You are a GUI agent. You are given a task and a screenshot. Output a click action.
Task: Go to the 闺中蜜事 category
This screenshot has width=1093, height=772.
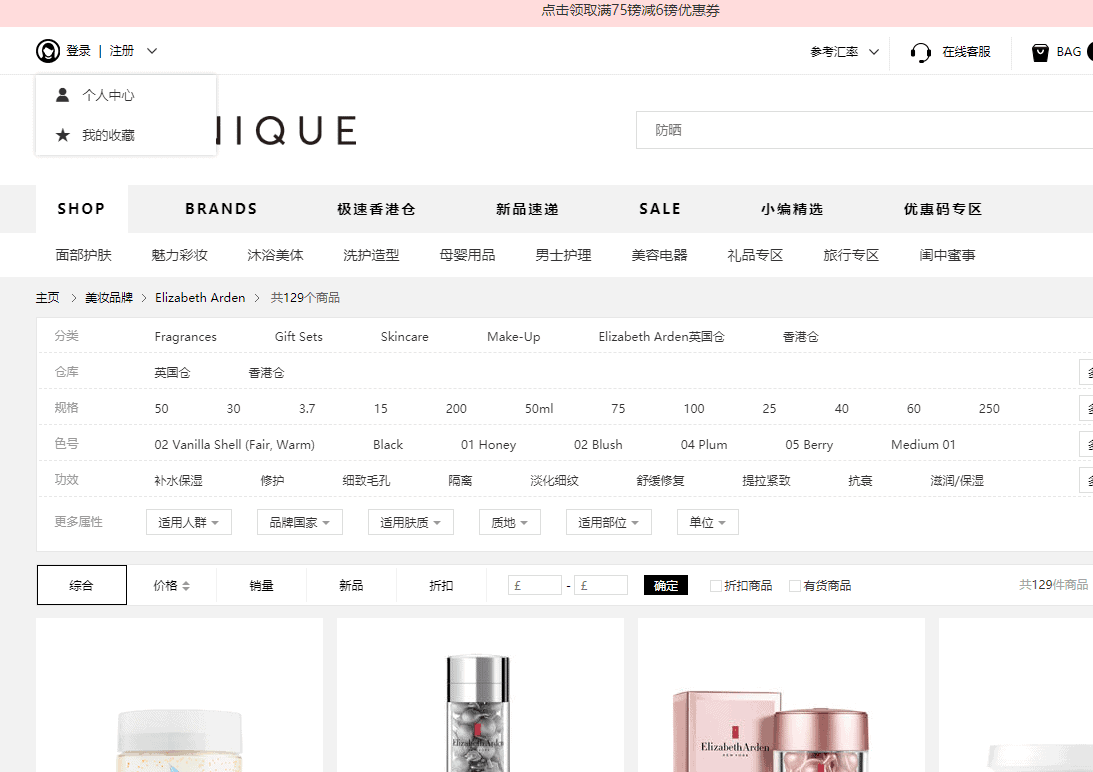947,255
